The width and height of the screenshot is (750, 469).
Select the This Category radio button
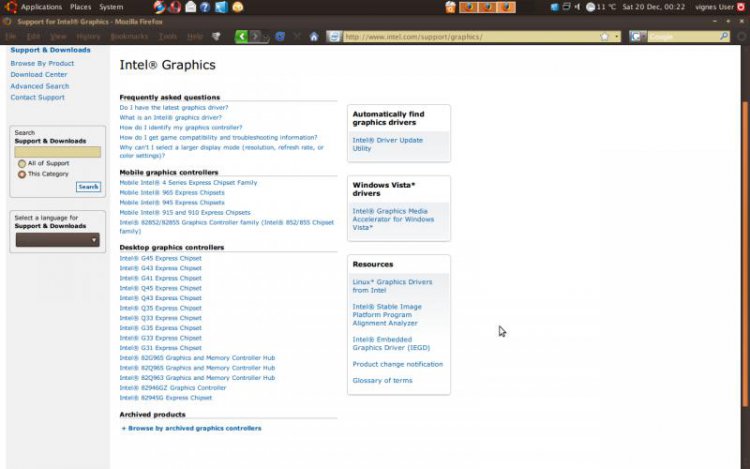point(22,175)
